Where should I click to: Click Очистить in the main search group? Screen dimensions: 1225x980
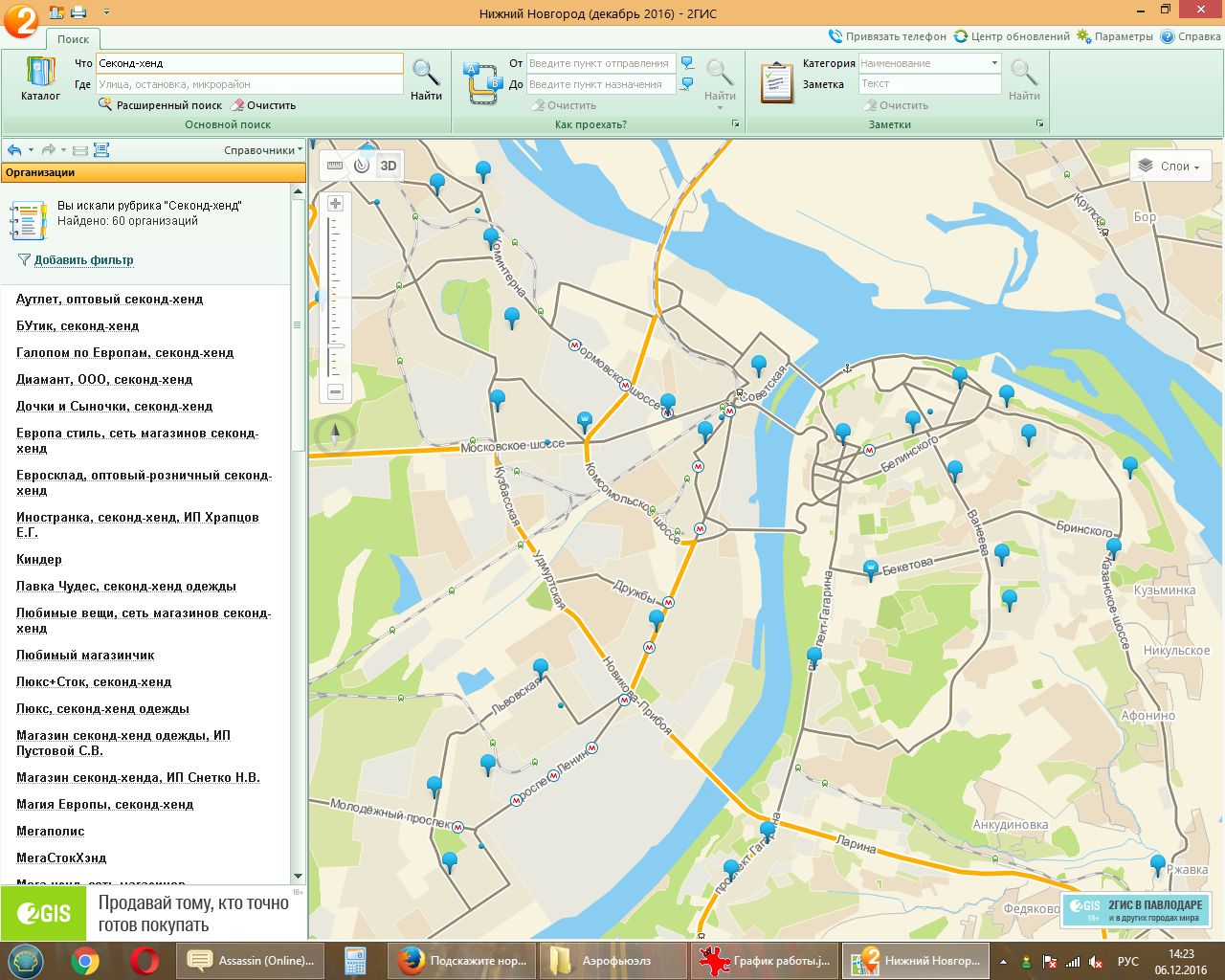pyautogui.click(x=263, y=105)
